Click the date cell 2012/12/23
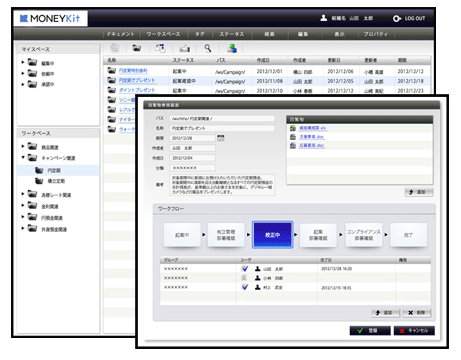 coord(410,91)
